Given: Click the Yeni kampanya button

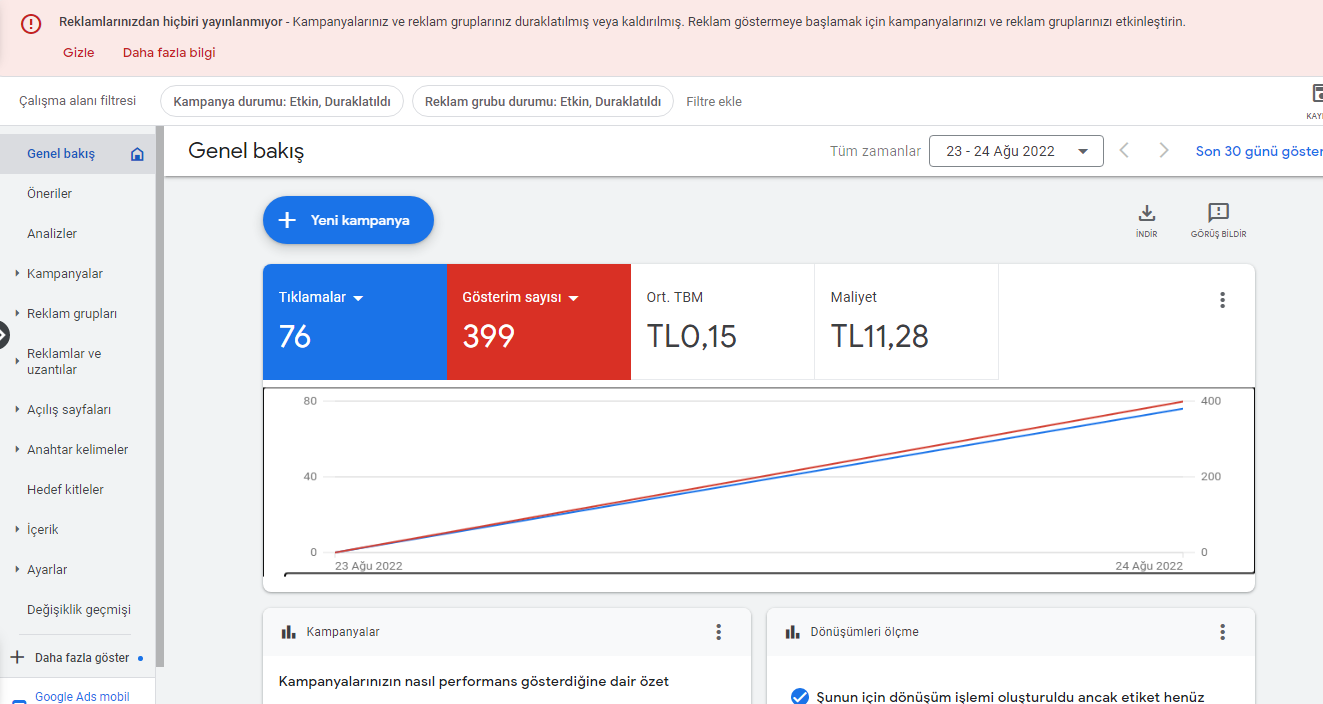Looking at the screenshot, I should tap(348, 220).
